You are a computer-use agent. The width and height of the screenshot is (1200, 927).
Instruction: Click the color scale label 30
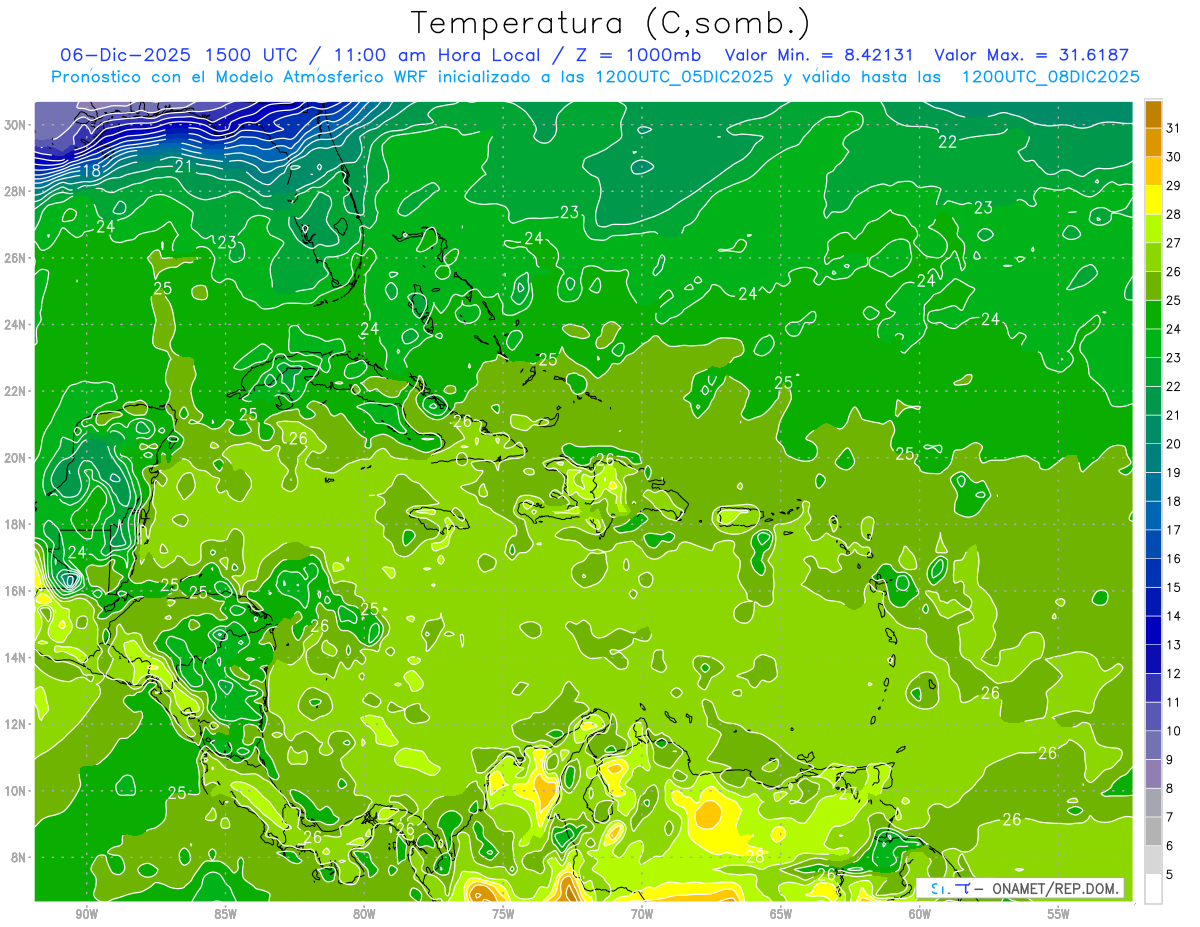click(x=1173, y=157)
